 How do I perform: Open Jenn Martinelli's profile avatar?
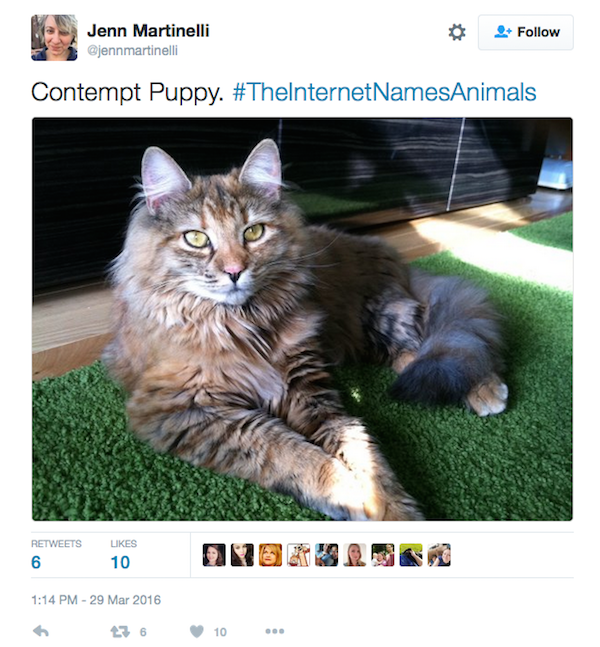pyautogui.click(x=54, y=38)
